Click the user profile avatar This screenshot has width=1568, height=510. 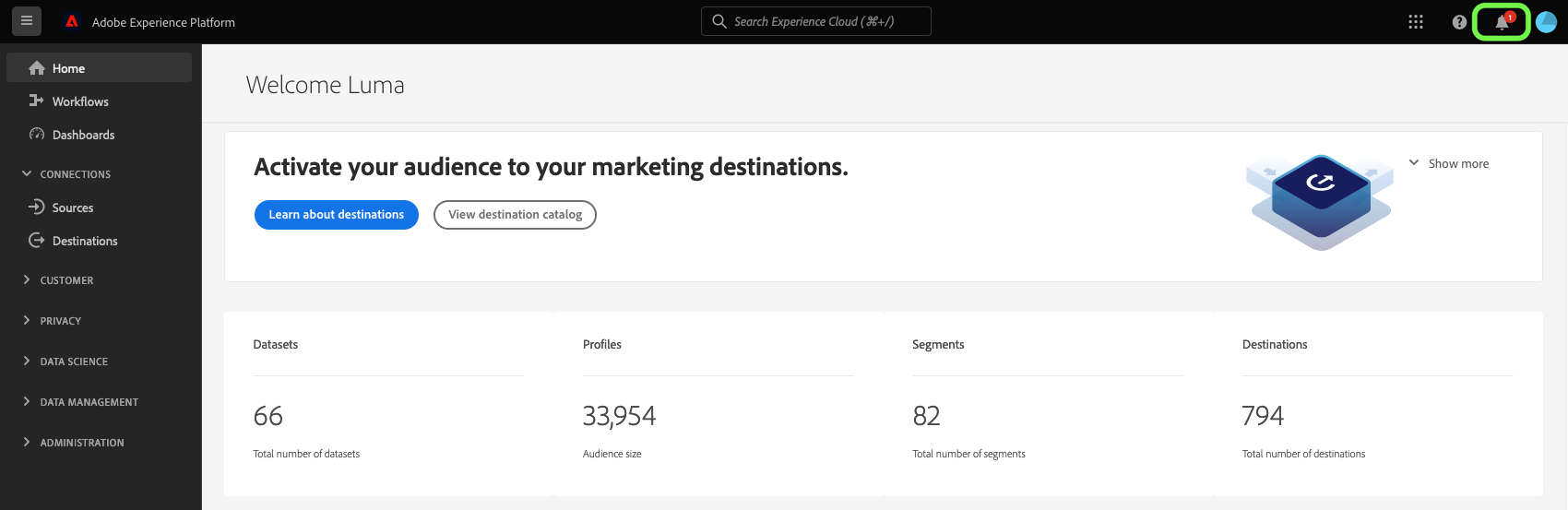click(x=1547, y=22)
